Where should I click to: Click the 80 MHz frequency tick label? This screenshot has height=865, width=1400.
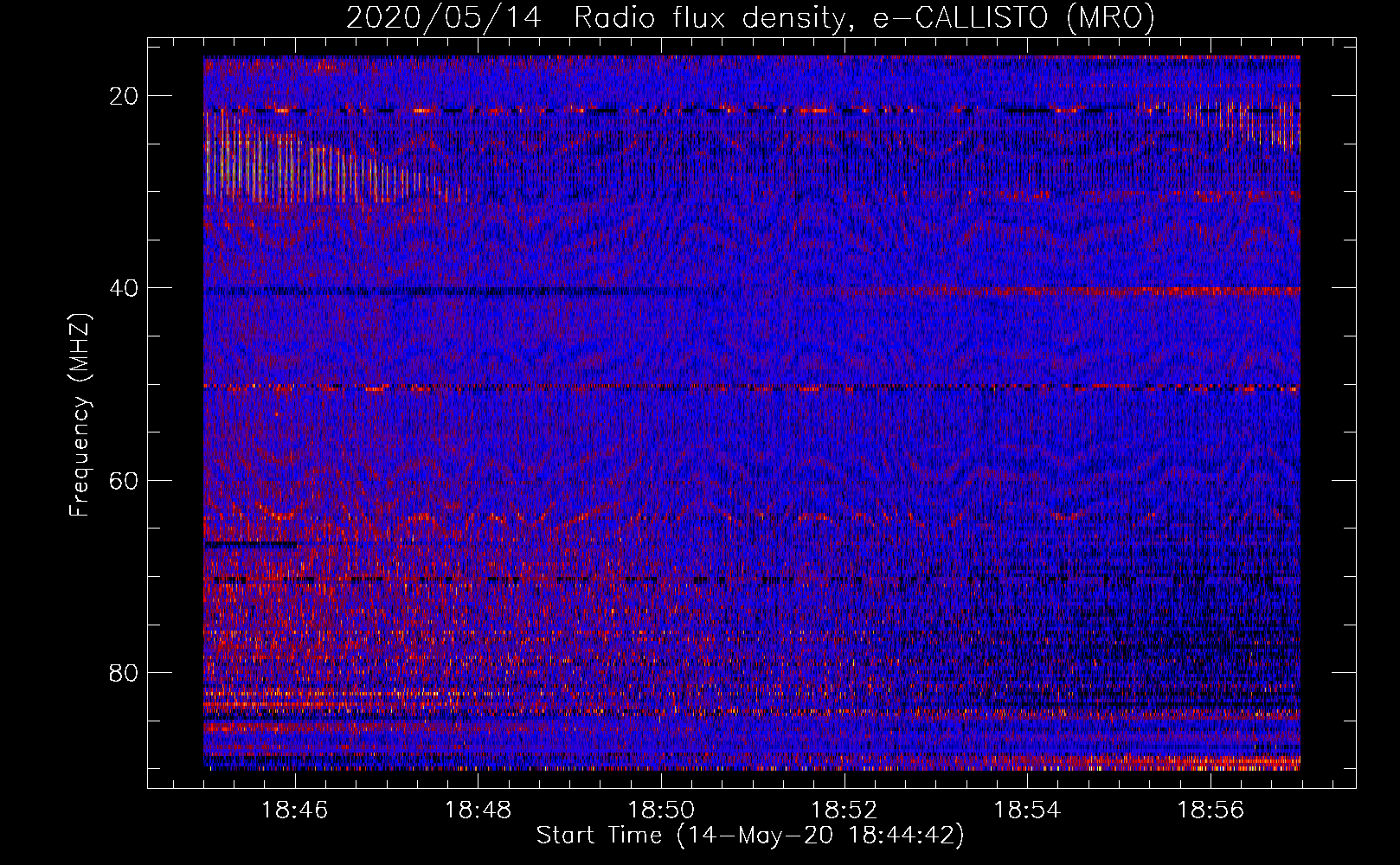(125, 672)
